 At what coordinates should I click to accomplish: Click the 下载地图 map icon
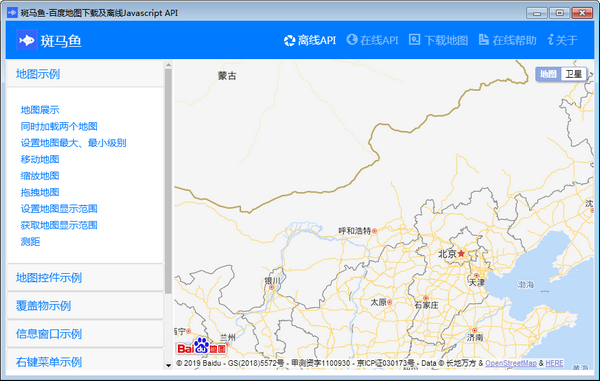(414, 39)
